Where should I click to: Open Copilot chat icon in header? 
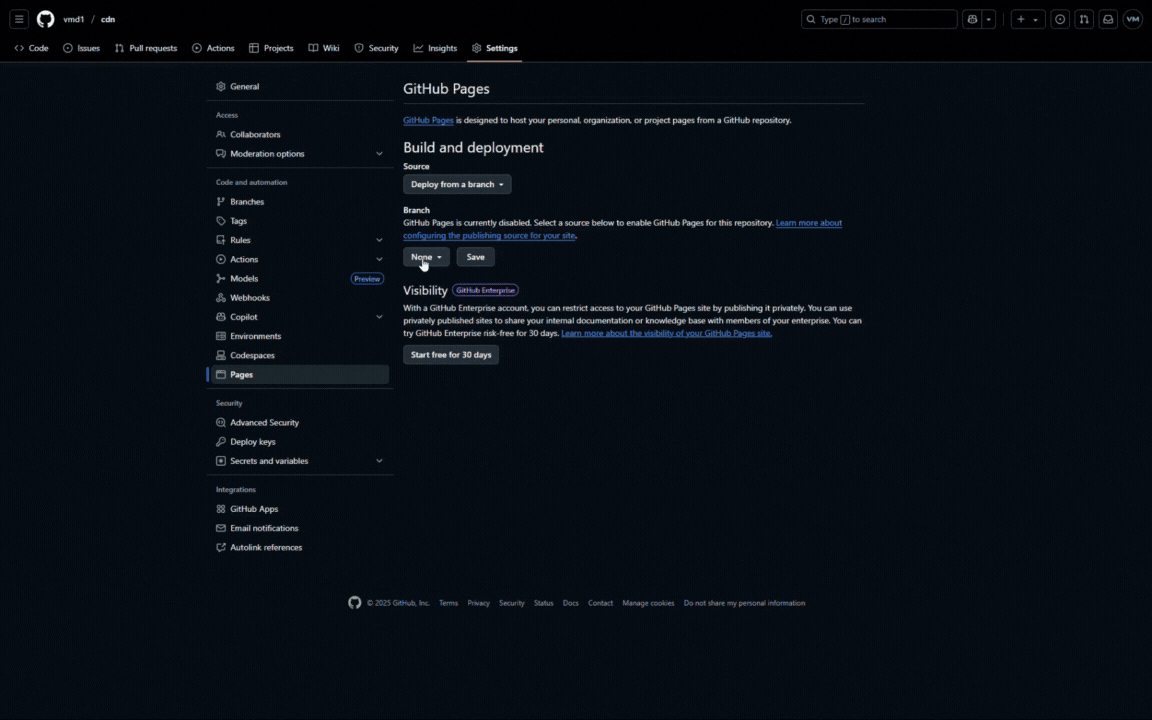tap(972, 19)
